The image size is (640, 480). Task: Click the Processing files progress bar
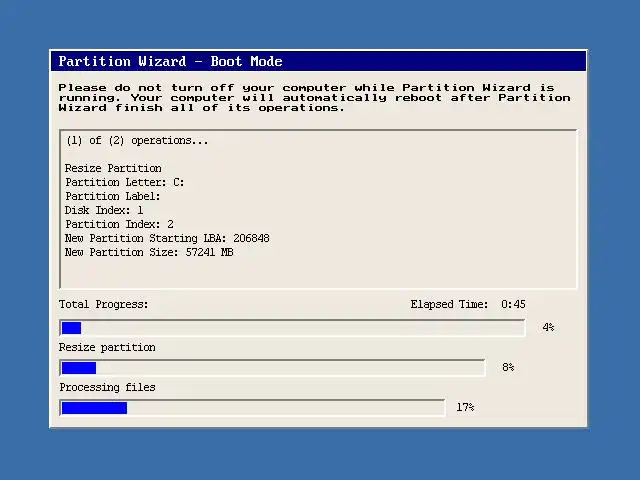[x=252, y=408]
